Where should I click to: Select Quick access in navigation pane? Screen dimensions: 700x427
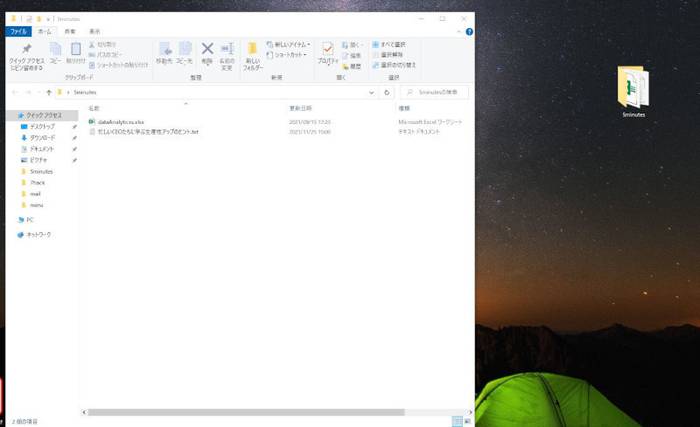point(43,115)
